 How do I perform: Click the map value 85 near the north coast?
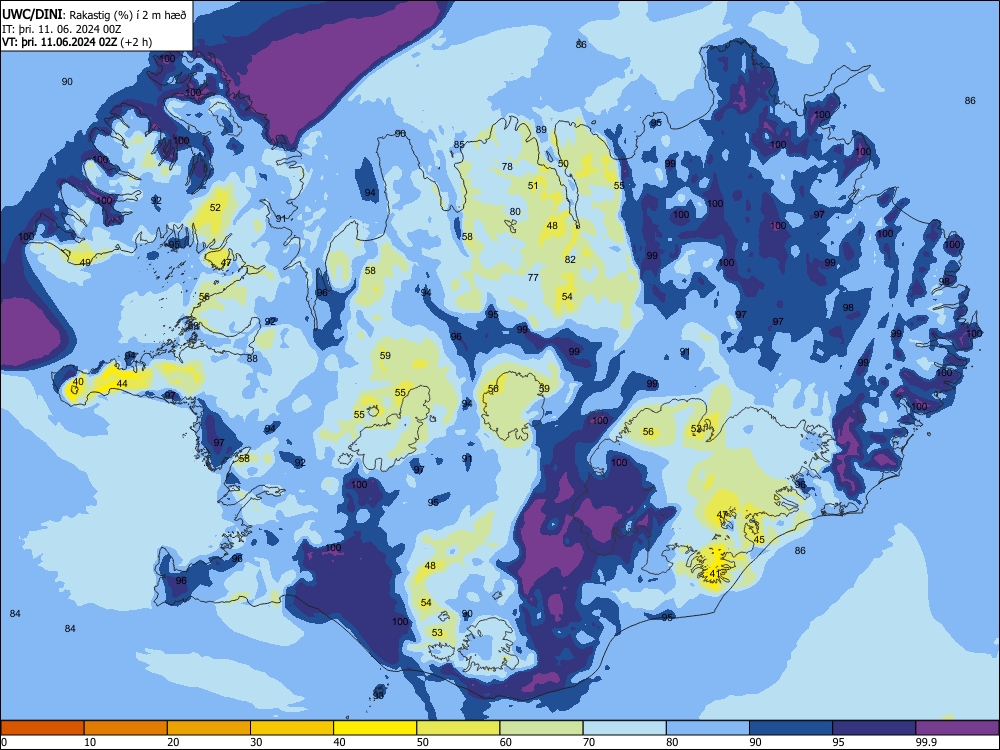click(x=459, y=145)
